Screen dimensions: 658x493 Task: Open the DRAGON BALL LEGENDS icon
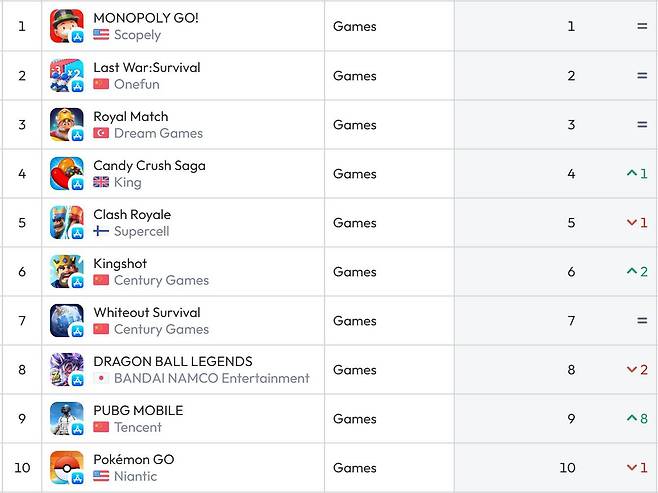[x=66, y=369]
